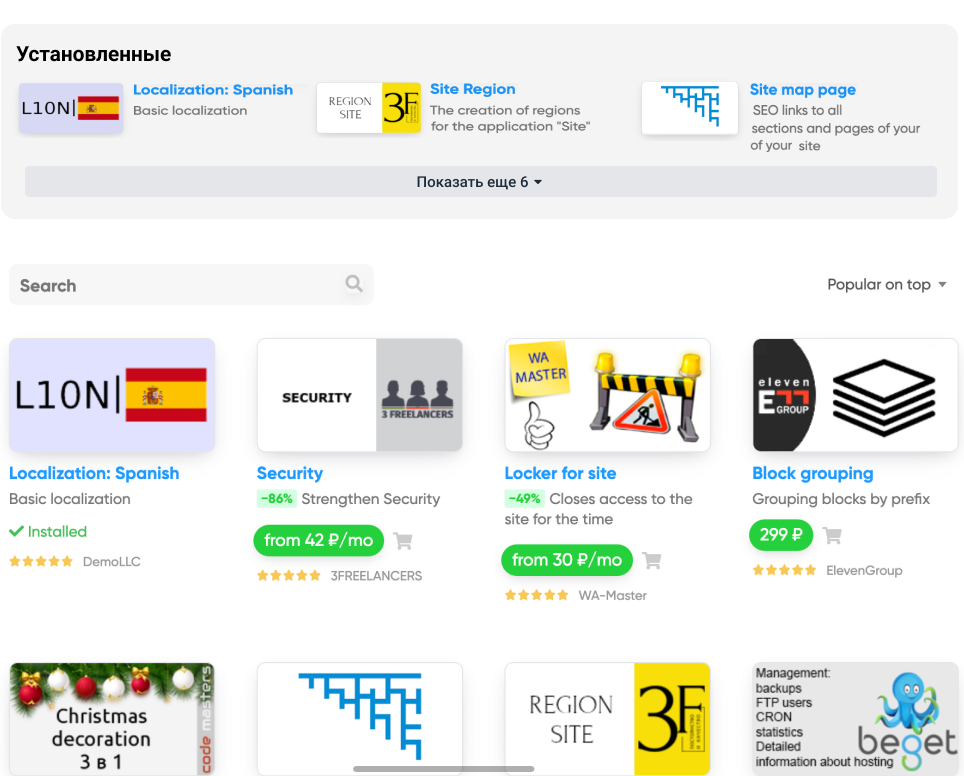Open Security 3 Freelancers thumbnail

tap(360, 395)
